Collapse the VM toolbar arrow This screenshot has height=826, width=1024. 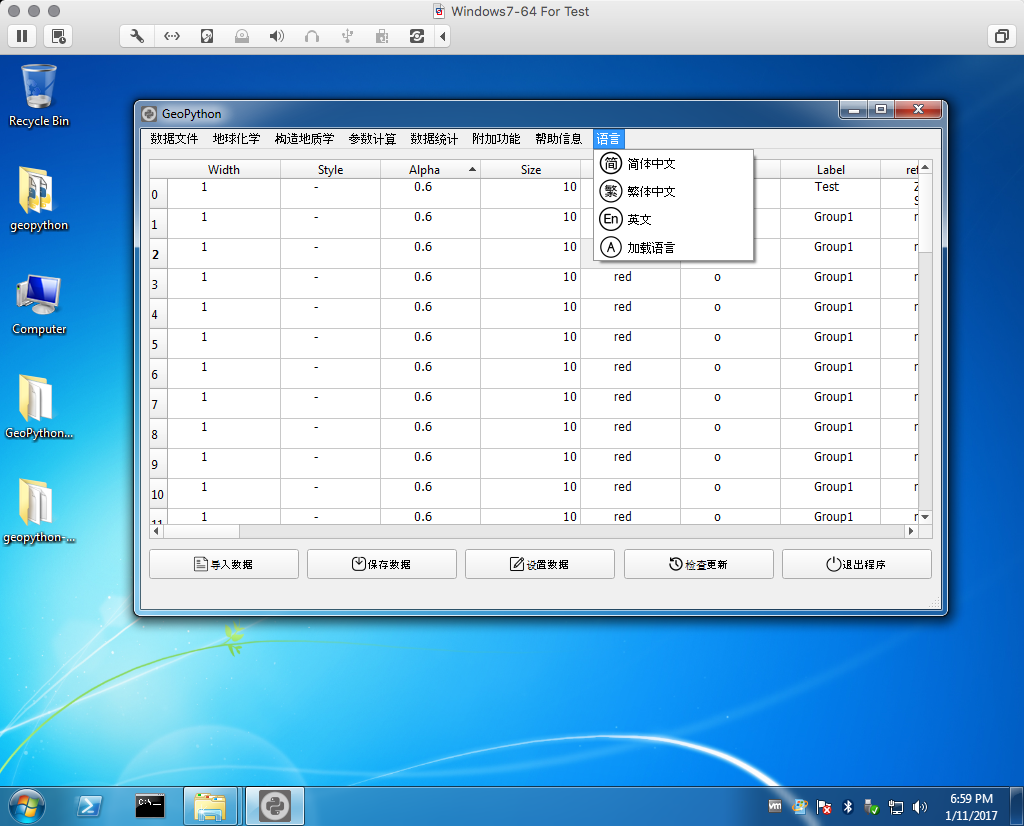pyautogui.click(x=443, y=36)
